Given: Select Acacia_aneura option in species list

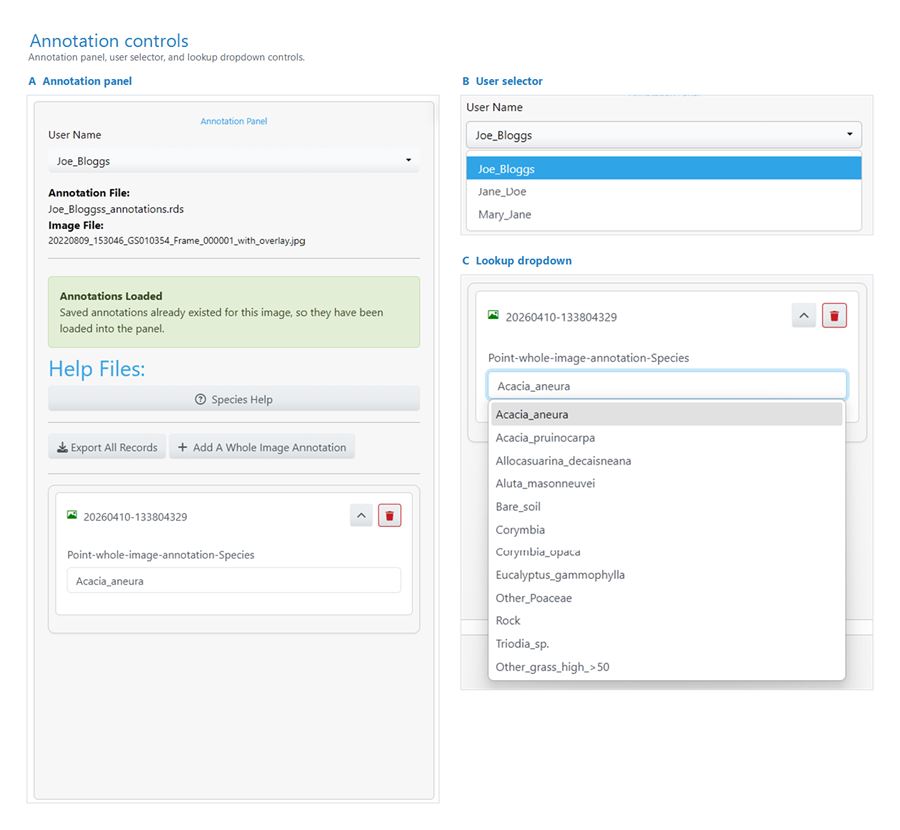Looking at the screenshot, I should 666,414.
